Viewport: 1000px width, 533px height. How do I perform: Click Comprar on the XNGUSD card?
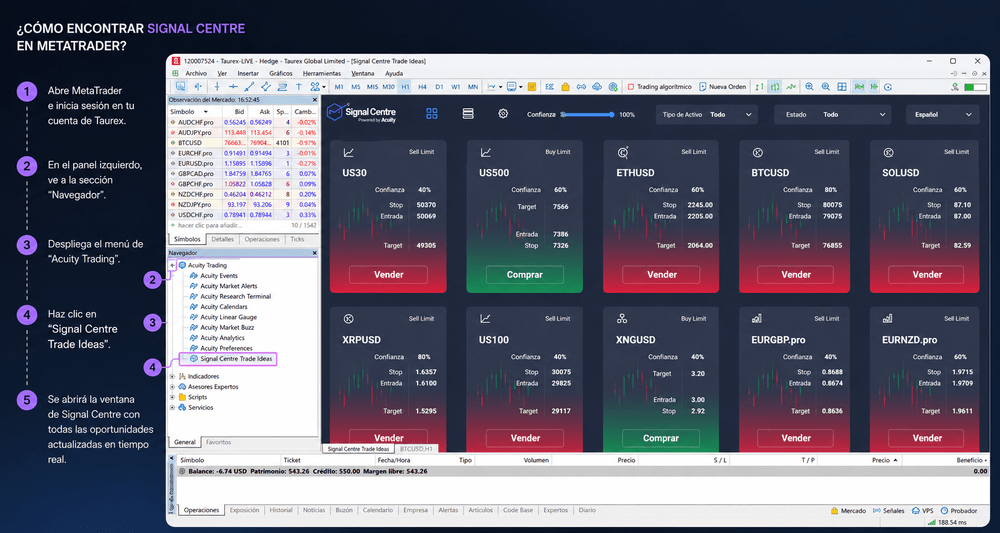click(x=661, y=438)
